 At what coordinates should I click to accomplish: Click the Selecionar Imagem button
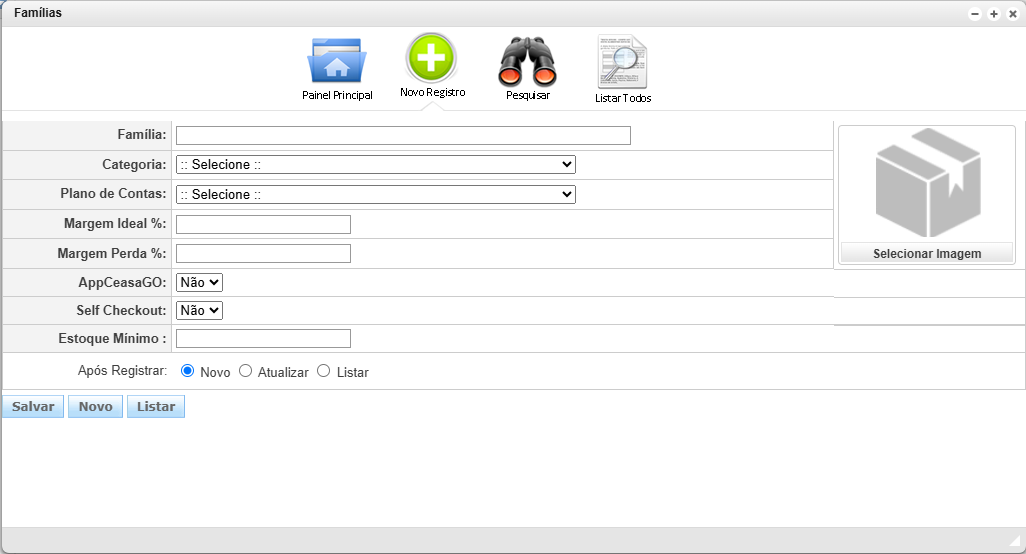pyautogui.click(x=926, y=254)
